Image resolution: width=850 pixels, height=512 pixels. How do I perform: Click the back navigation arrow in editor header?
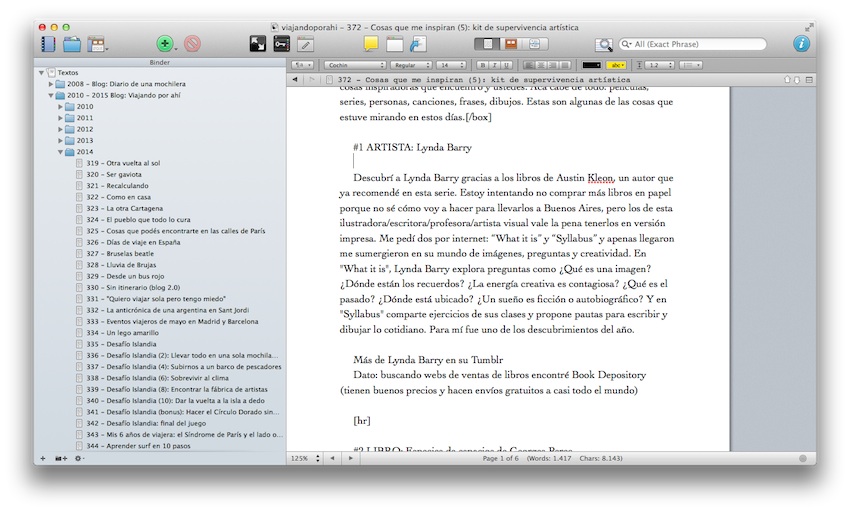(295, 79)
